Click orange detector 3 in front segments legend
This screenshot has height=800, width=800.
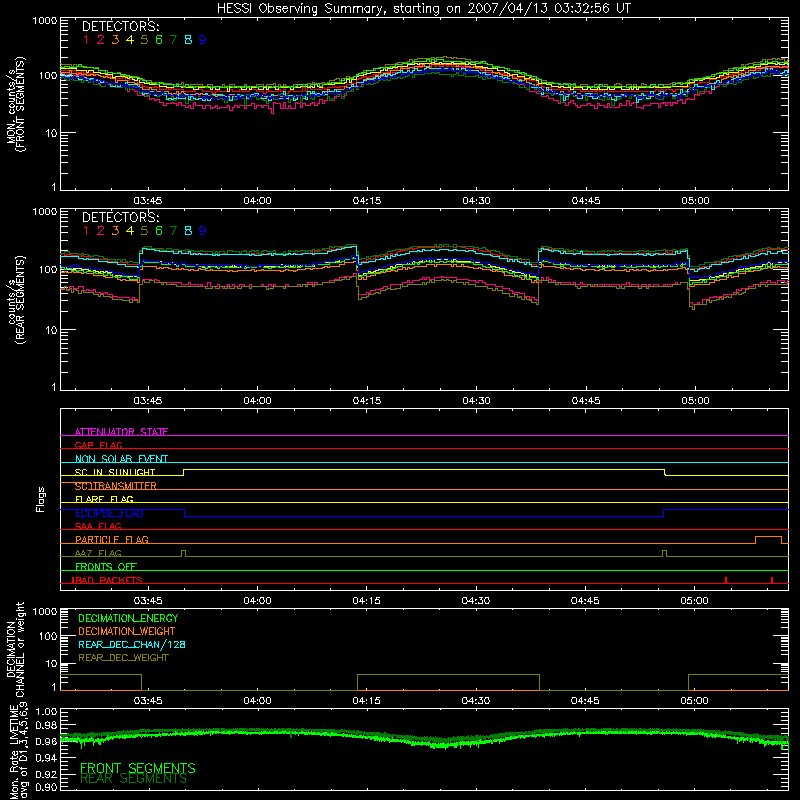tap(115, 40)
